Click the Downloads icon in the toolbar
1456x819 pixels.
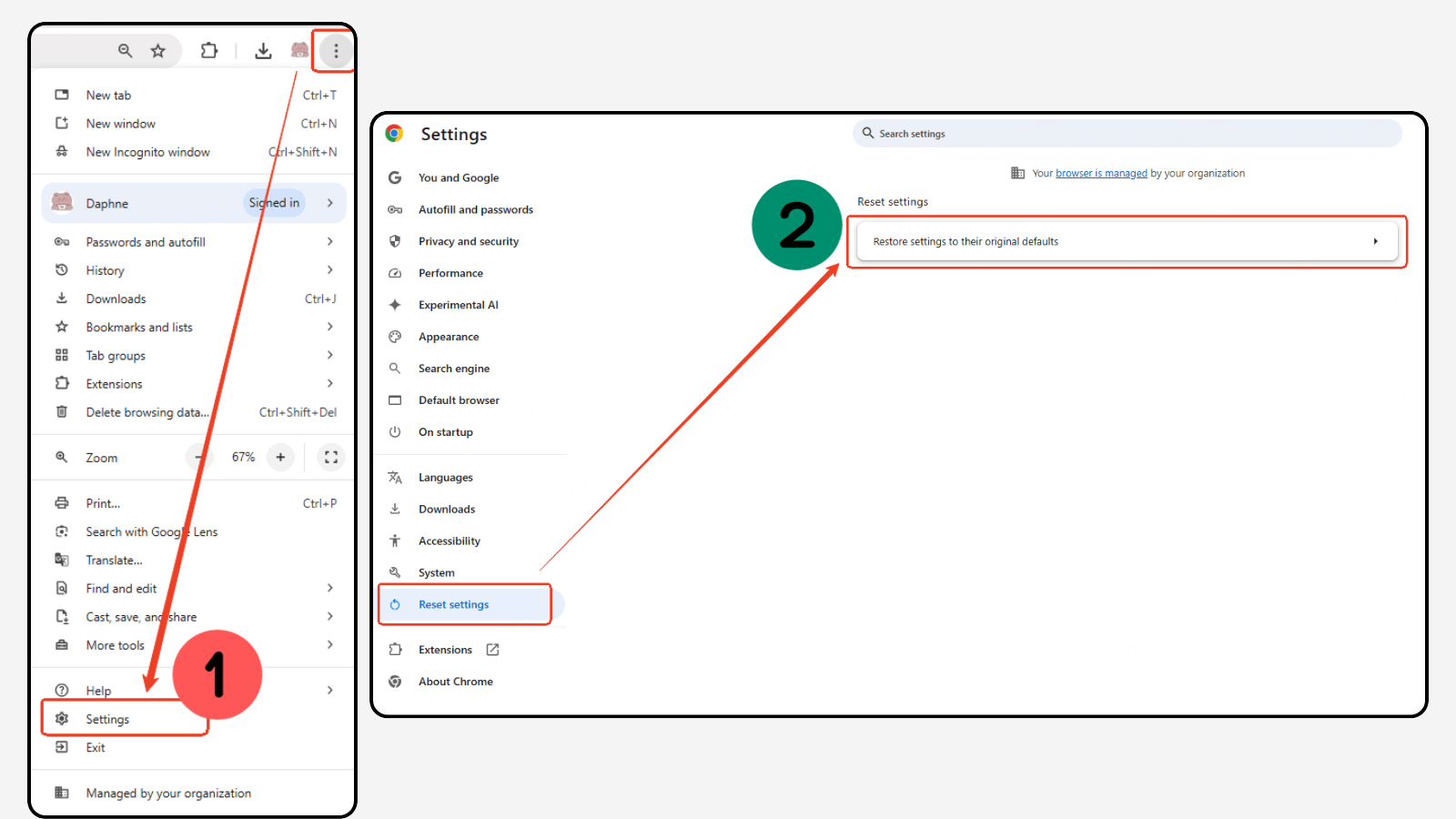263,51
